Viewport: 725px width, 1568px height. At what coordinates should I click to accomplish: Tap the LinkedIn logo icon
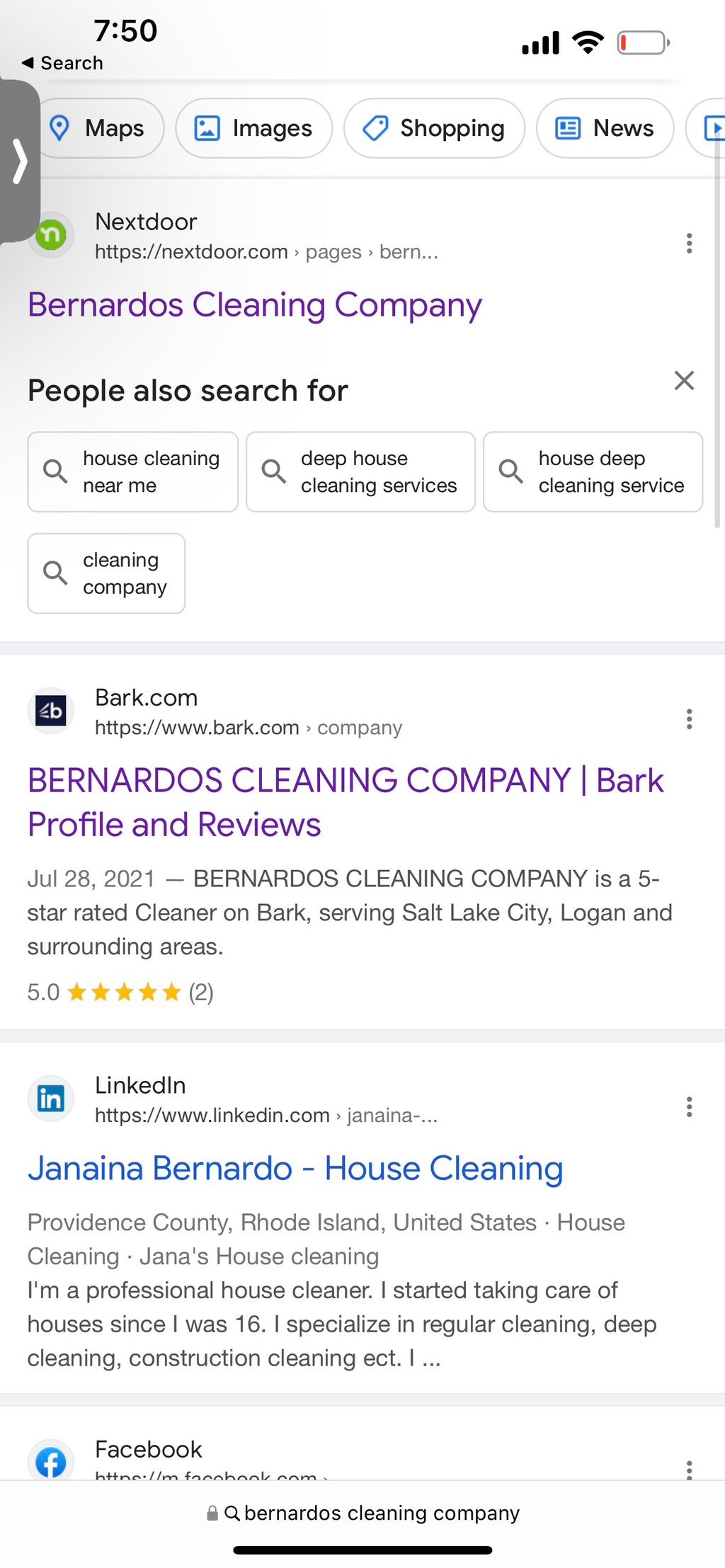[51, 1099]
